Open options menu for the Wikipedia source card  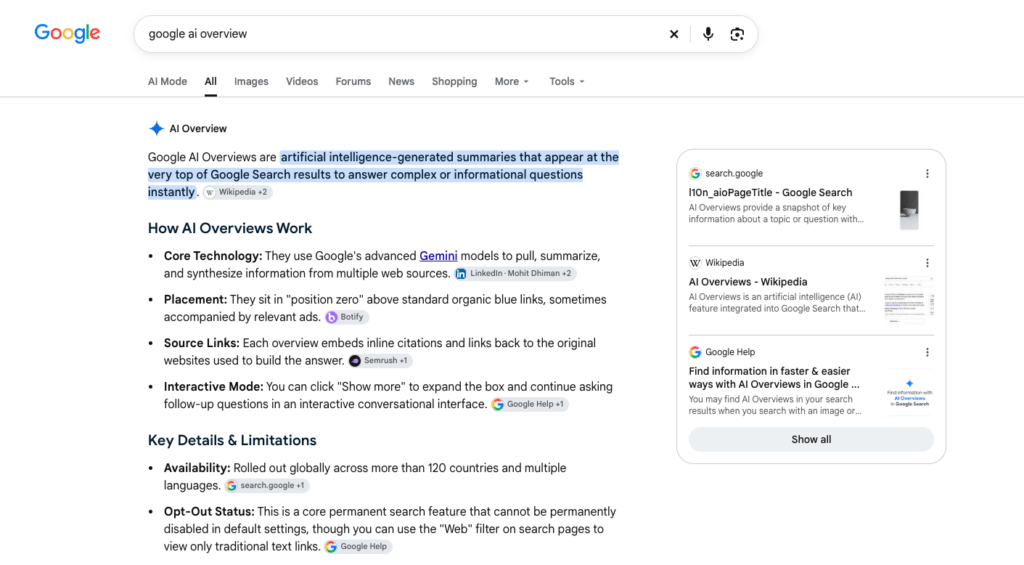tap(927, 263)
